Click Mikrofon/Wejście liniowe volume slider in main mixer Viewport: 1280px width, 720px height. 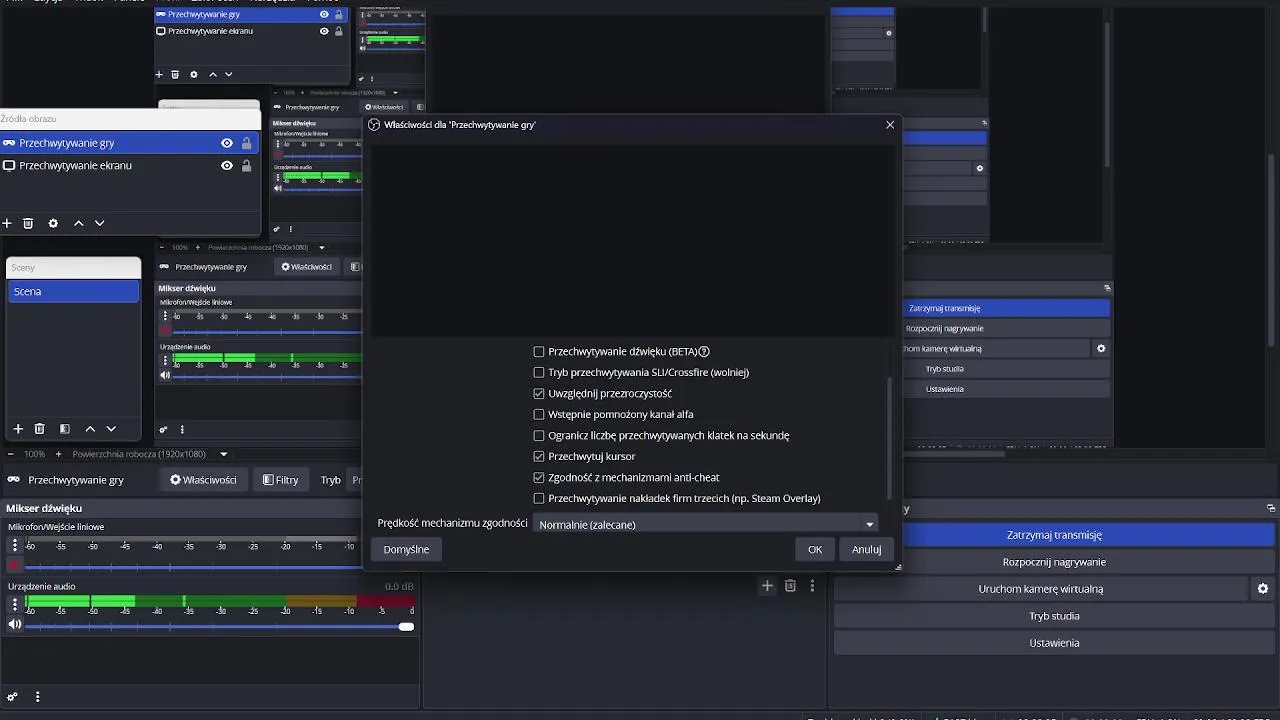click(x=195, y=567)
